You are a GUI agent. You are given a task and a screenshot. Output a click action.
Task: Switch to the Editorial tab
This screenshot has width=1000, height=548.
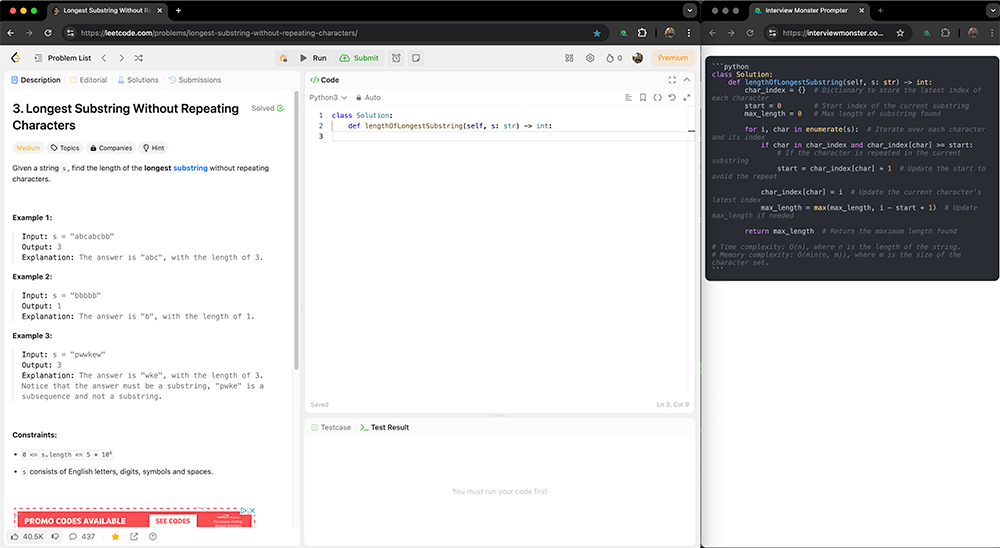(88, 80)
